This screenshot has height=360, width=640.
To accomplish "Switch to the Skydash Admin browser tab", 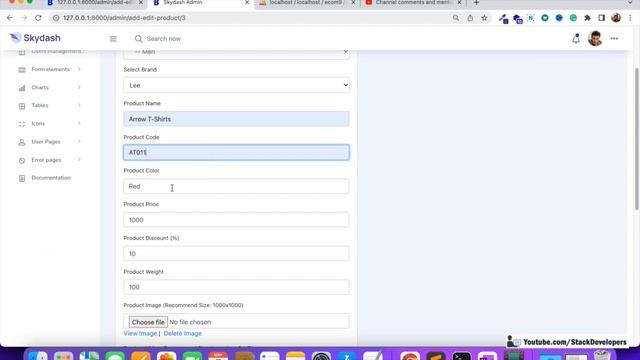I will click(x=201, y=3).
